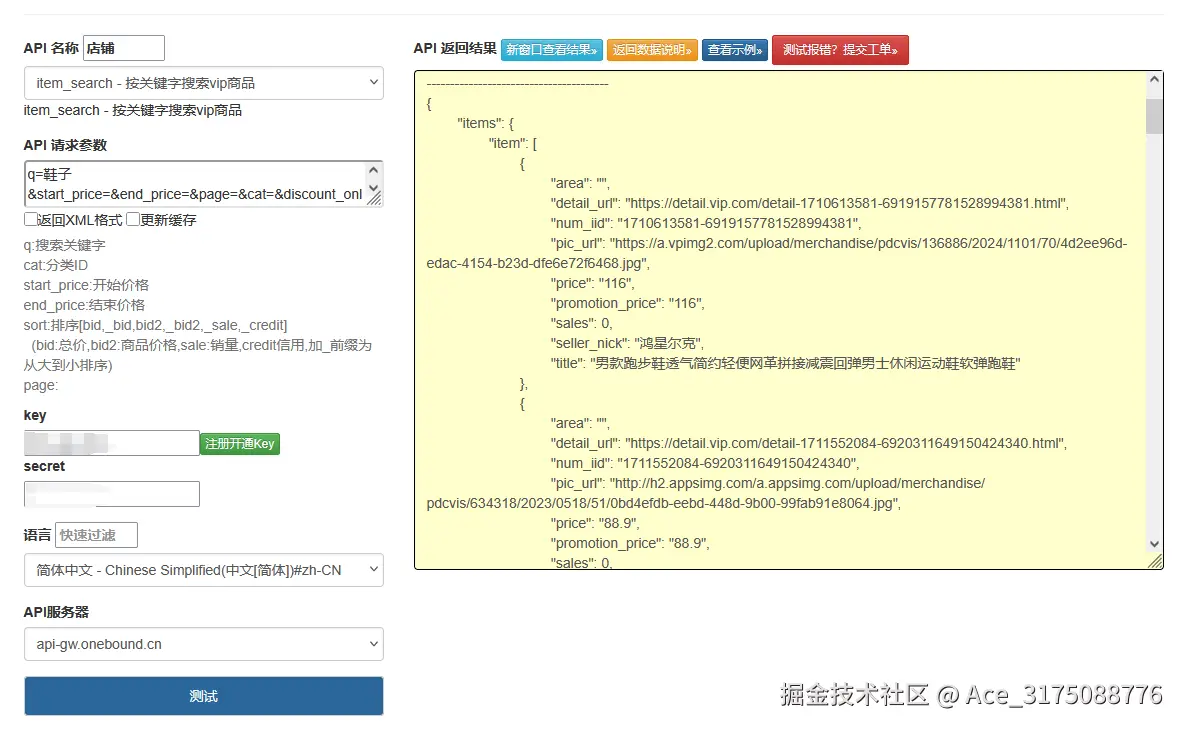The image size is (1184, 730).
Task: Click the "price": "88.9" line
Action: click(x=595, y=523)
